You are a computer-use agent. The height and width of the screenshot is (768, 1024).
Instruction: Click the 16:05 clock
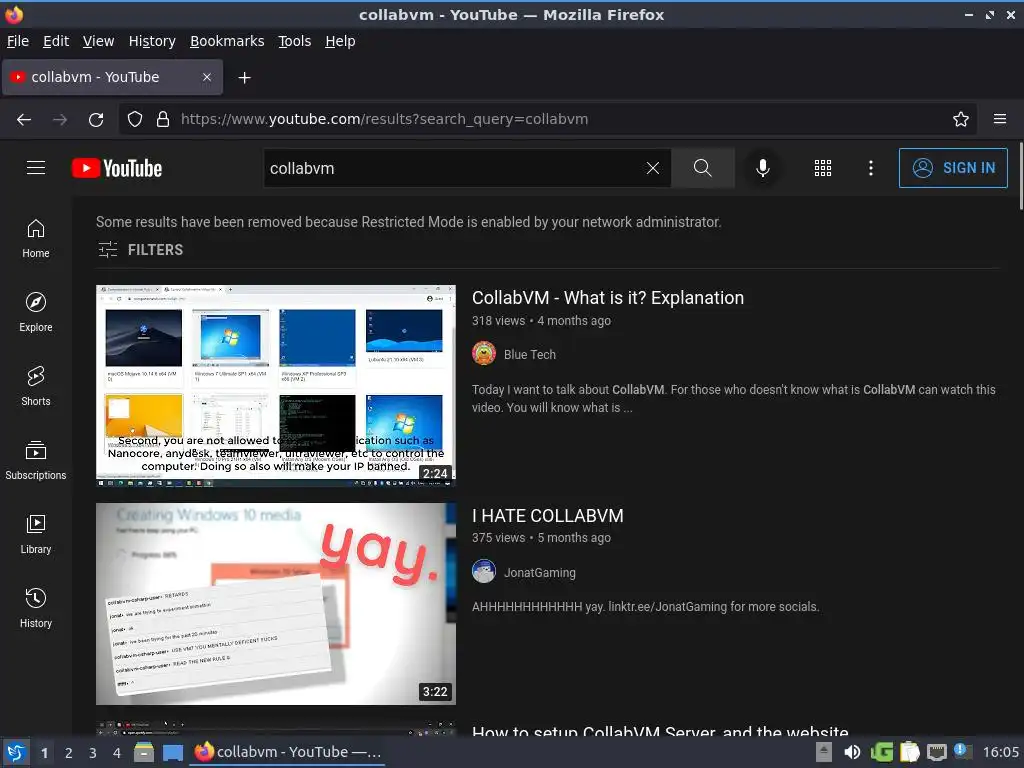point(1000,752)
